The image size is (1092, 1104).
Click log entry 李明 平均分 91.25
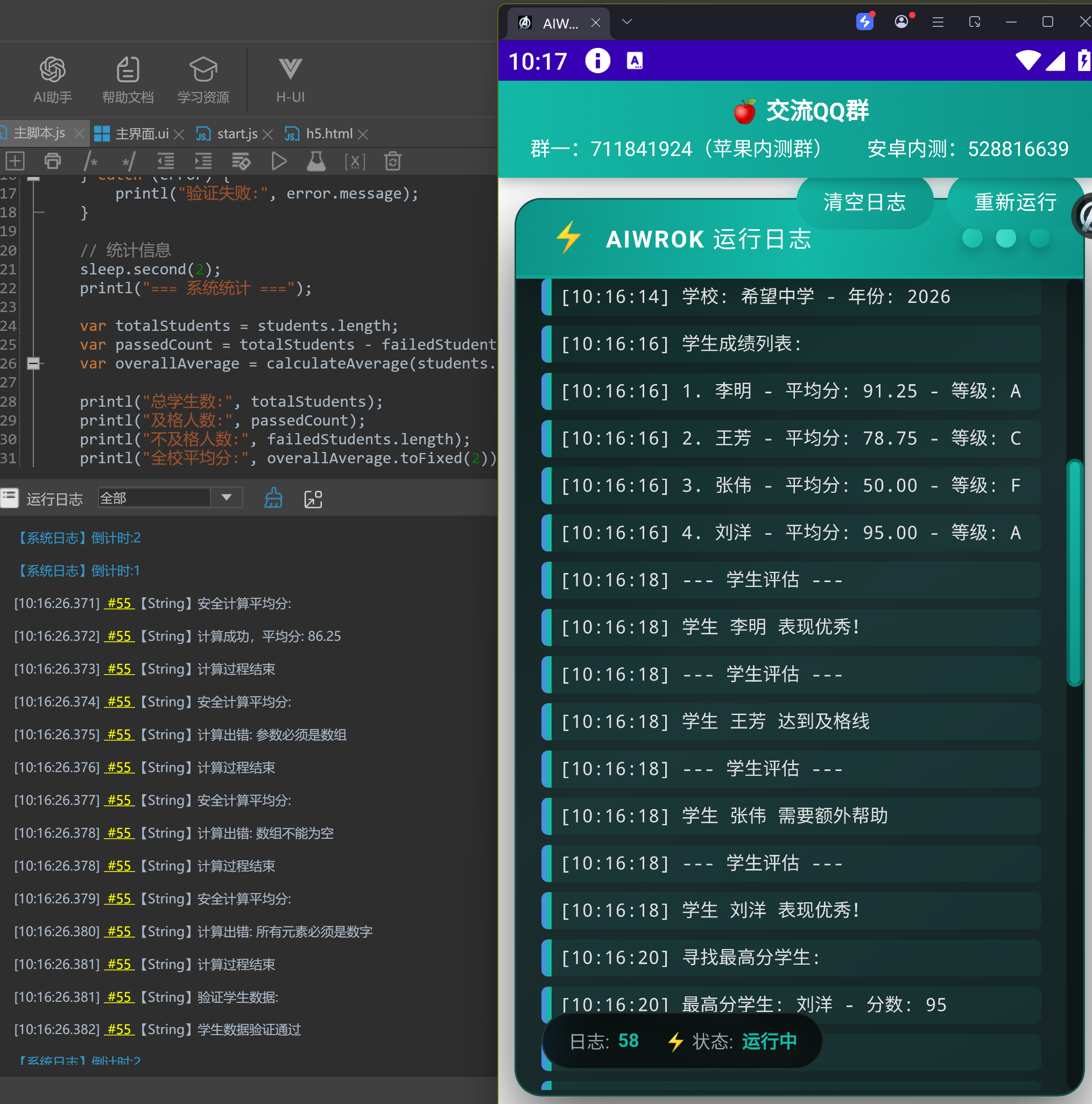791,392
